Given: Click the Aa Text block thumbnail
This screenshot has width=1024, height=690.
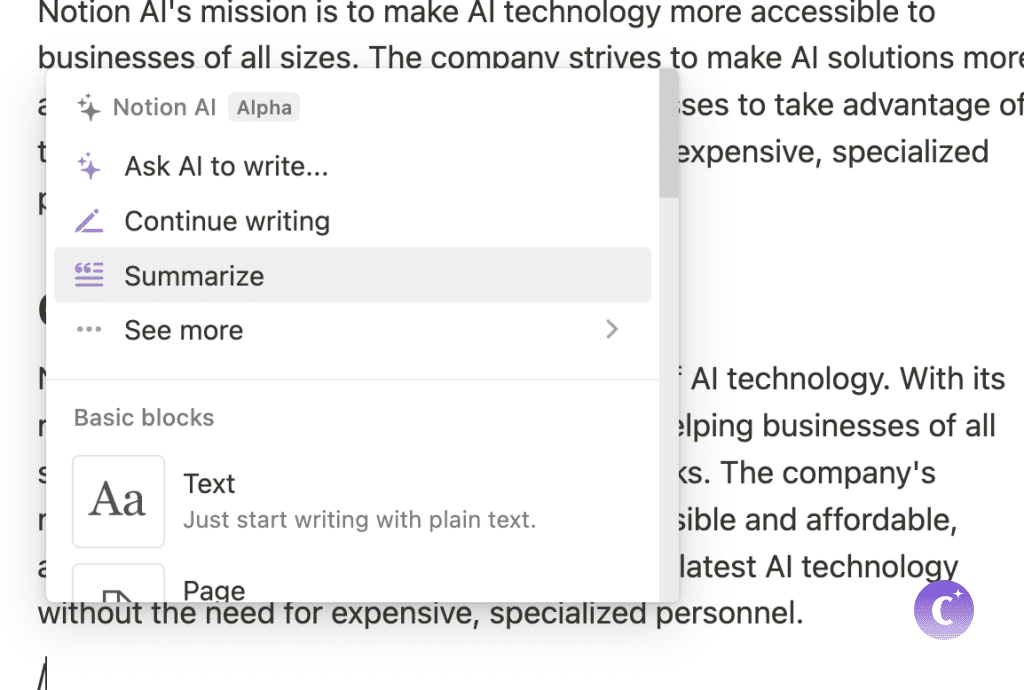Looking at the screenshot, I should pos(118,501).
